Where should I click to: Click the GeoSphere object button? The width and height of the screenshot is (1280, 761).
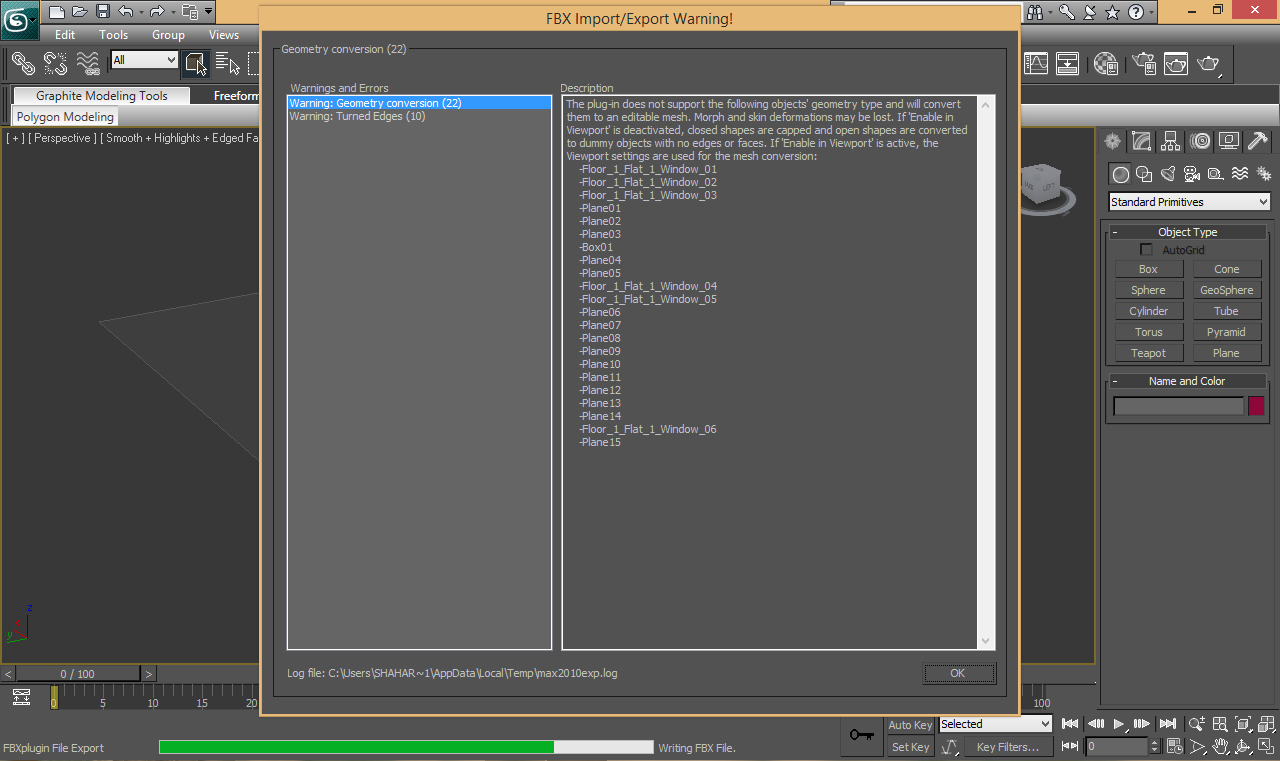coord(1226,290)
